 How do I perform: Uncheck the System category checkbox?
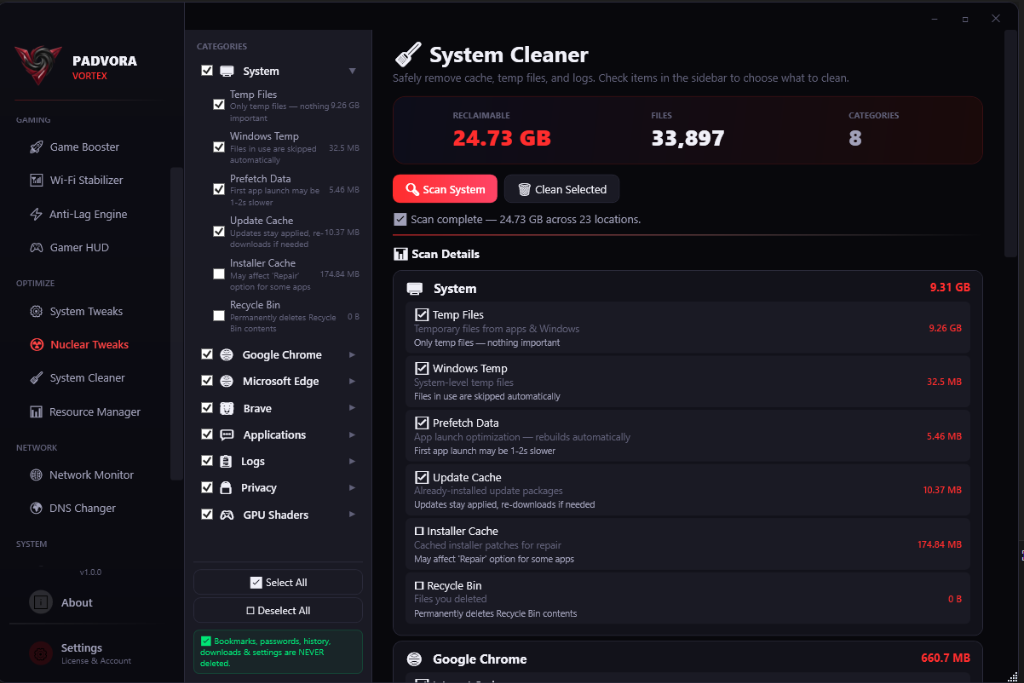(207, 71)
